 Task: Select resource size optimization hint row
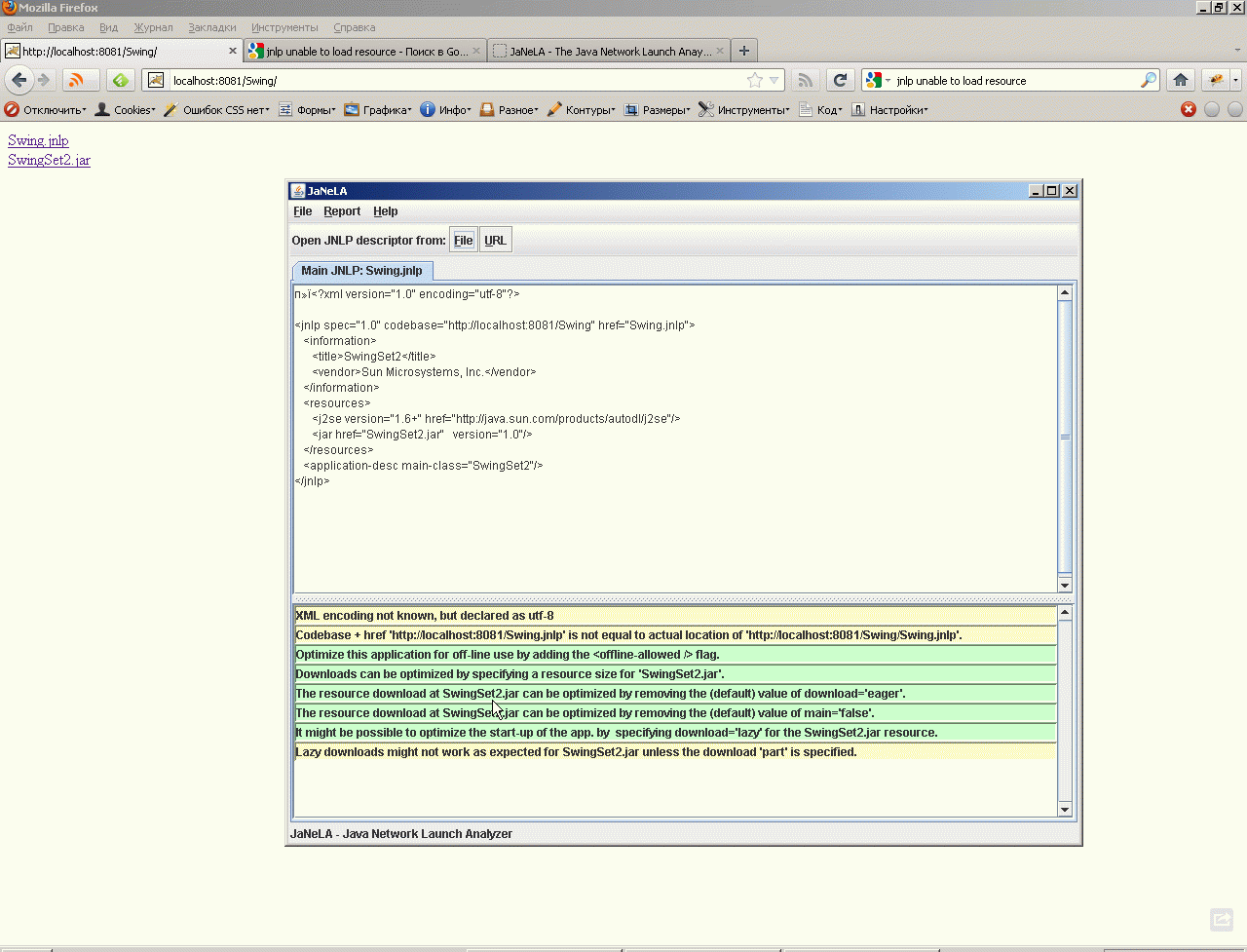tap(675, 674)
